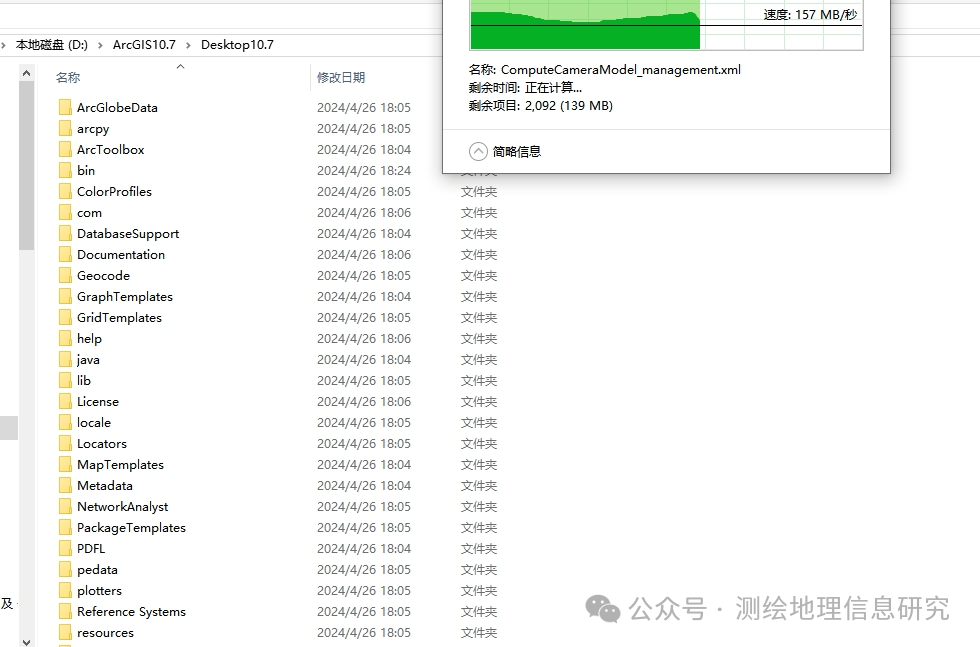Viewport: 980px width, 647px height.
Task: Open the bin folder
Action: (x=88, y=170)
